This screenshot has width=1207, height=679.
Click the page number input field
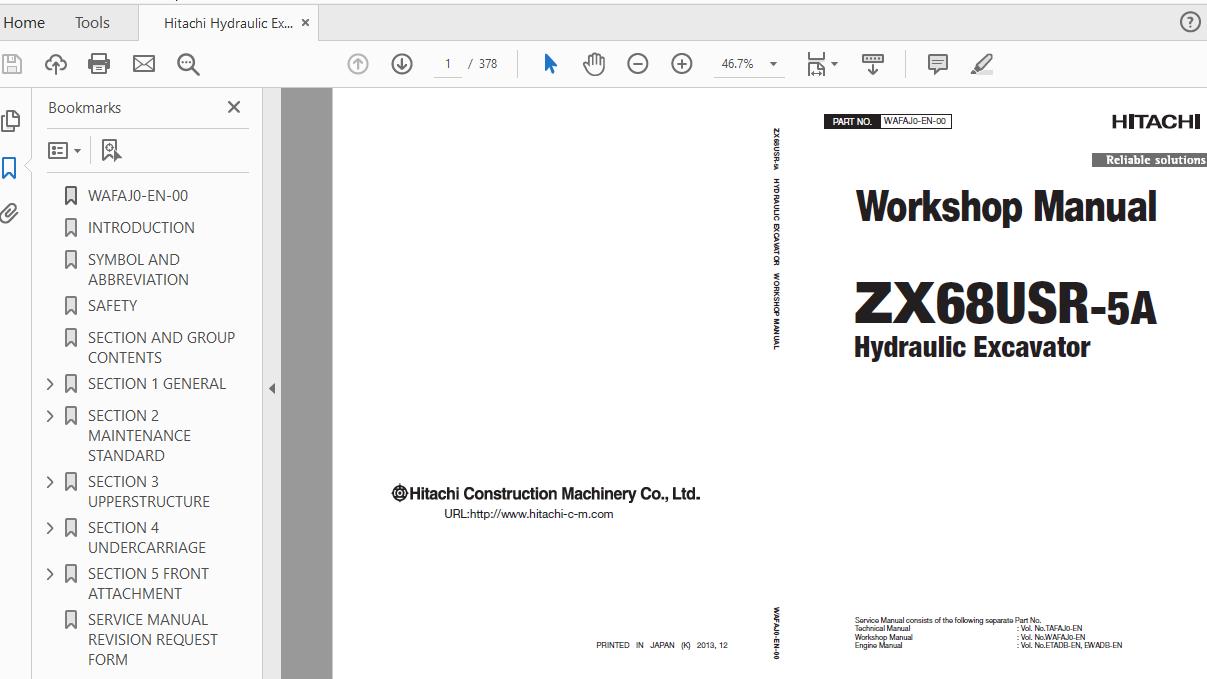tap(448, 64)
